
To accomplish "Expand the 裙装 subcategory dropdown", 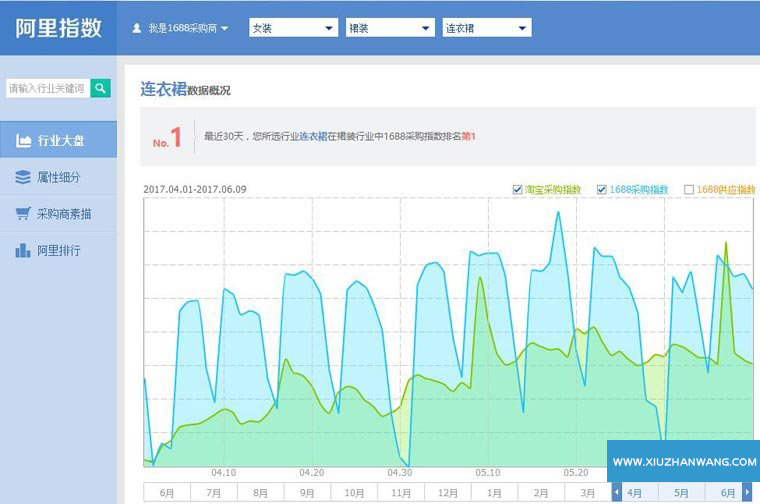I will point(389,28).
